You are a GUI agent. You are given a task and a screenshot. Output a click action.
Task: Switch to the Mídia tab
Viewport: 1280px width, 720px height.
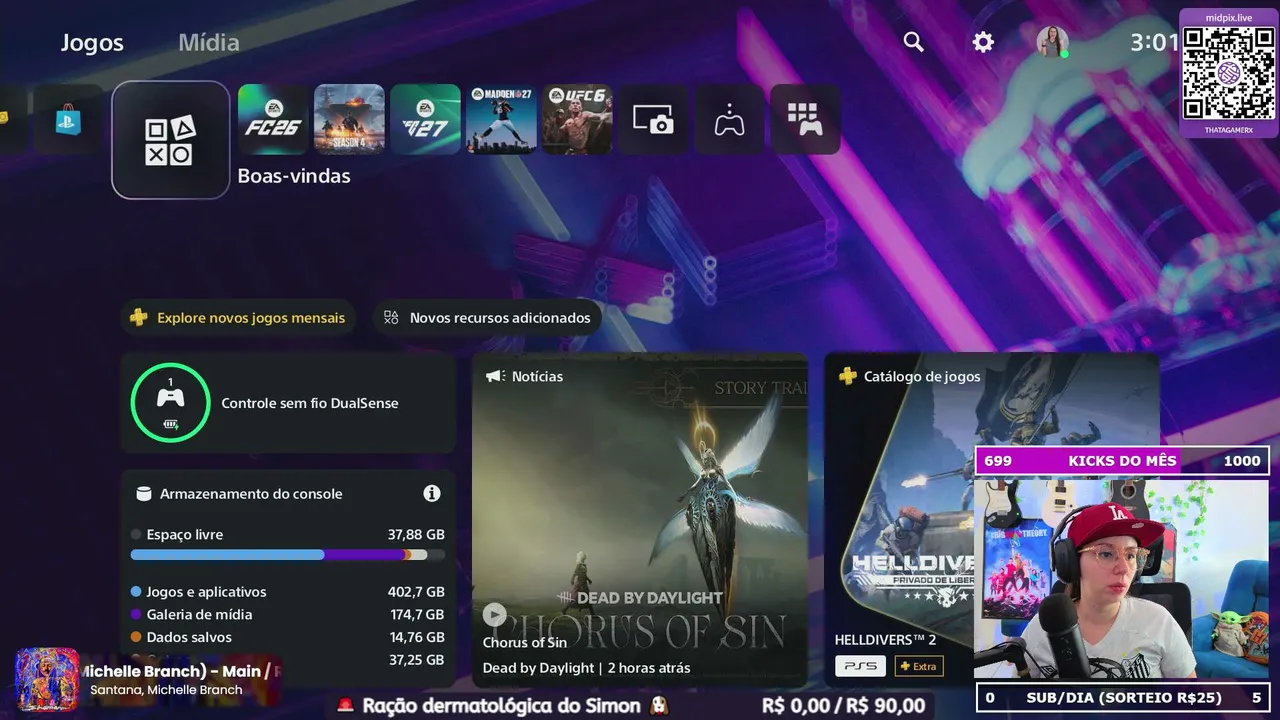(209, 42)
